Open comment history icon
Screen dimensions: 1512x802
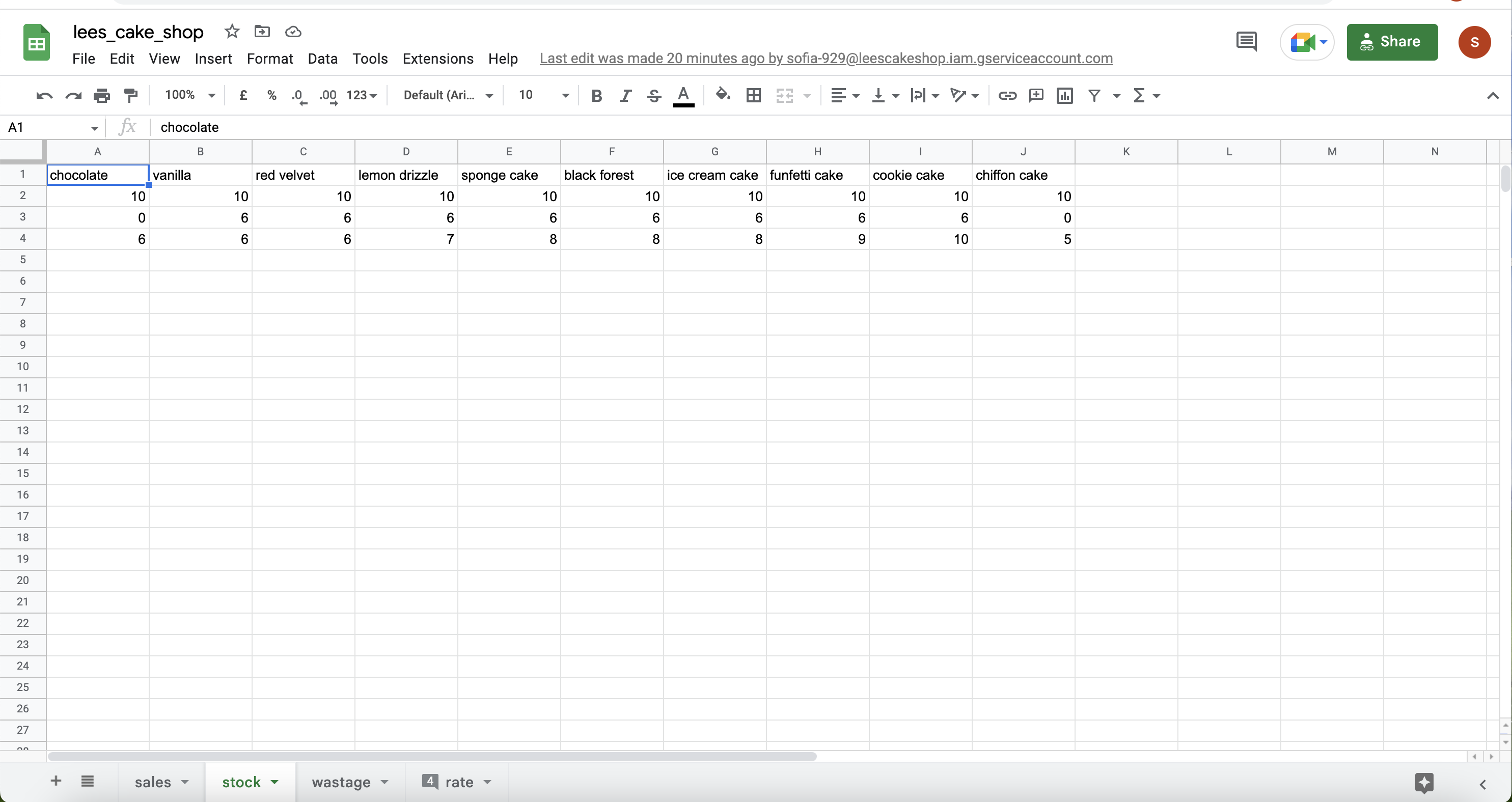click(1246, 42)
